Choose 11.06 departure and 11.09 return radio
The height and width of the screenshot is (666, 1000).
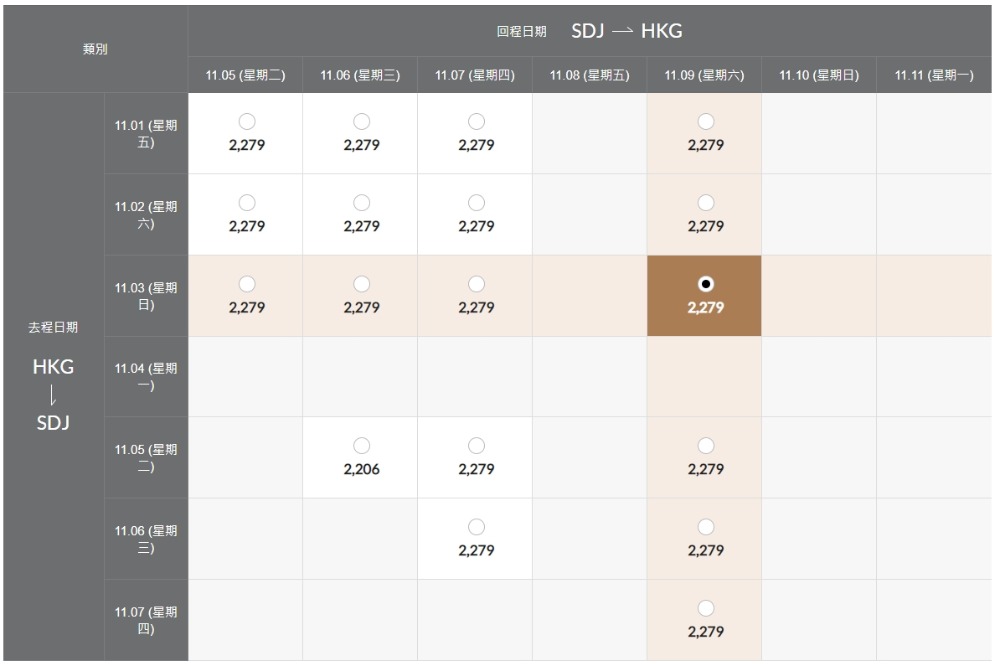[705, 527]
